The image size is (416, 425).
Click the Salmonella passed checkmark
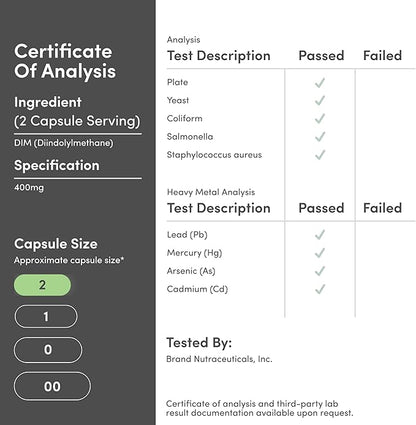click(x=320, y=136)
